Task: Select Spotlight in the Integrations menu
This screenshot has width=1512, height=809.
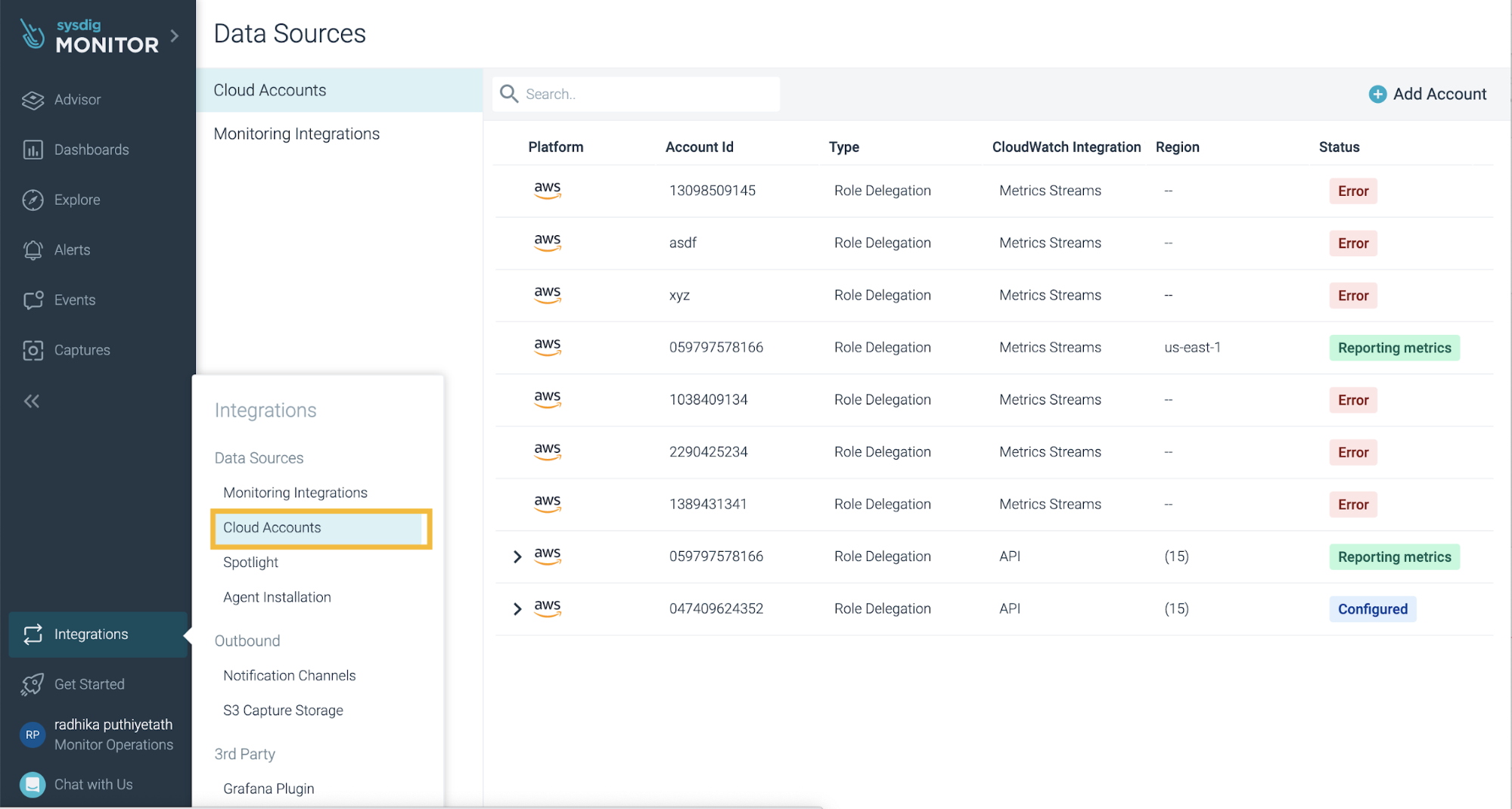Action: (x=250, y=562)
